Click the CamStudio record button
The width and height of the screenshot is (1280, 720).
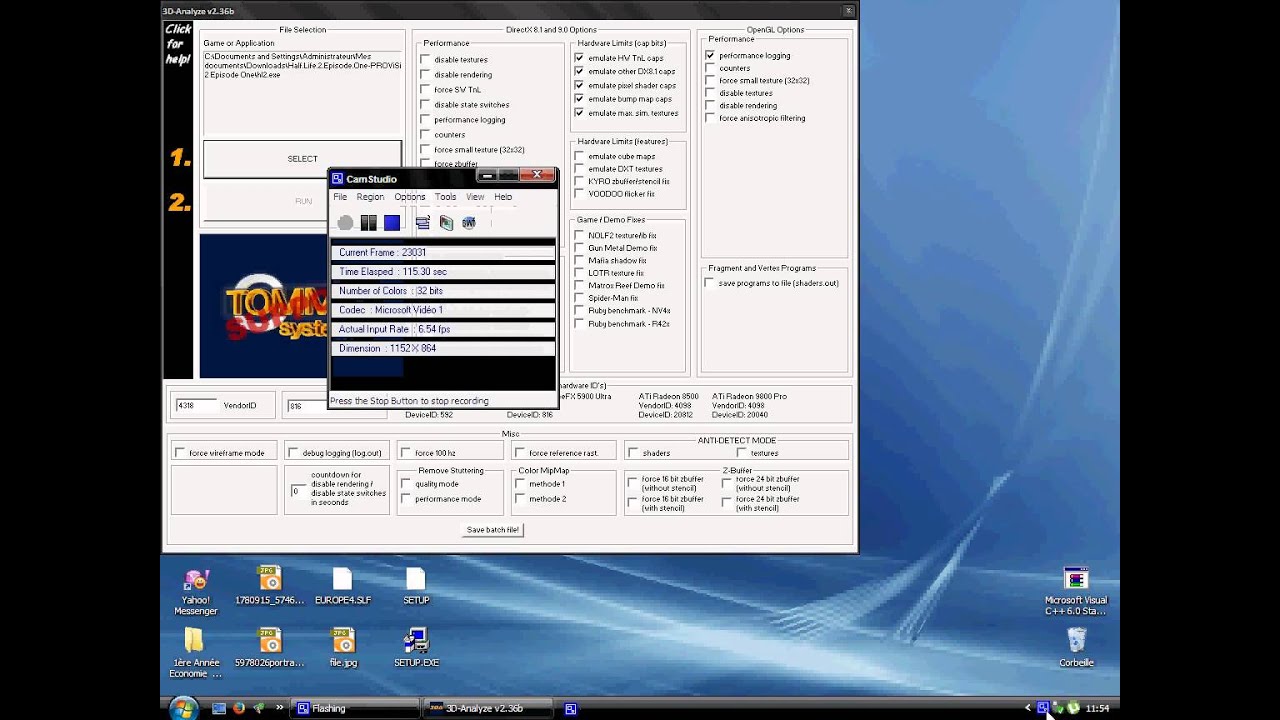click(345, 223)
